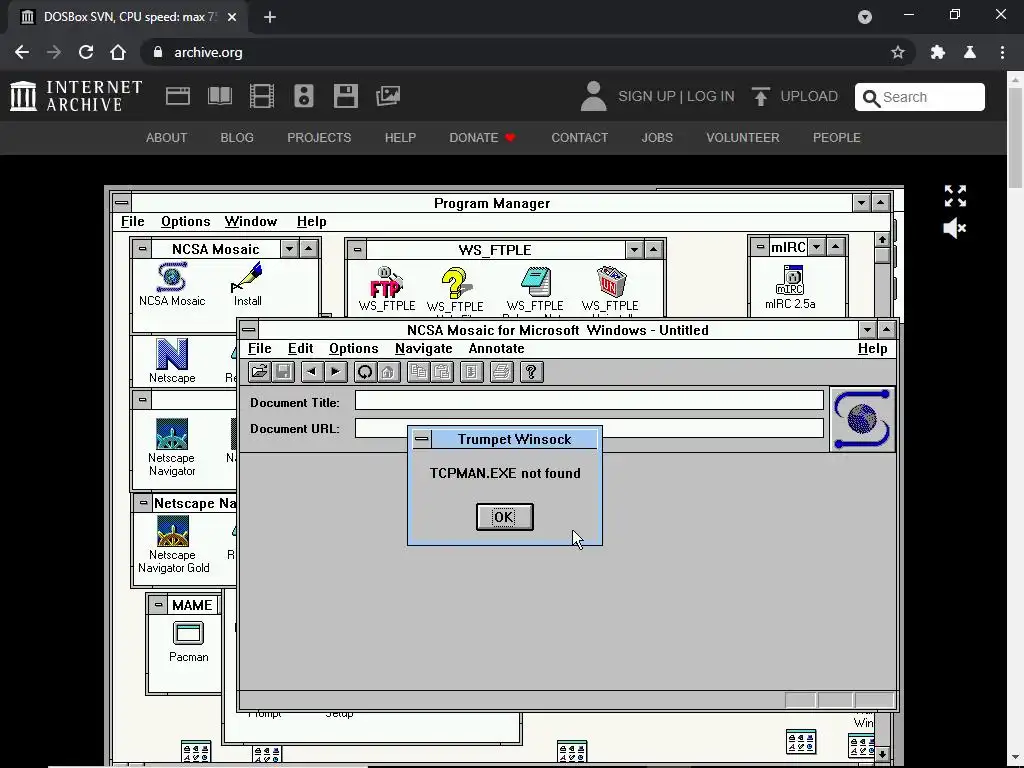Open the WS_FTPLE group control menu box
This screenshot has width=1024, height=768.
tap(357, 249)
